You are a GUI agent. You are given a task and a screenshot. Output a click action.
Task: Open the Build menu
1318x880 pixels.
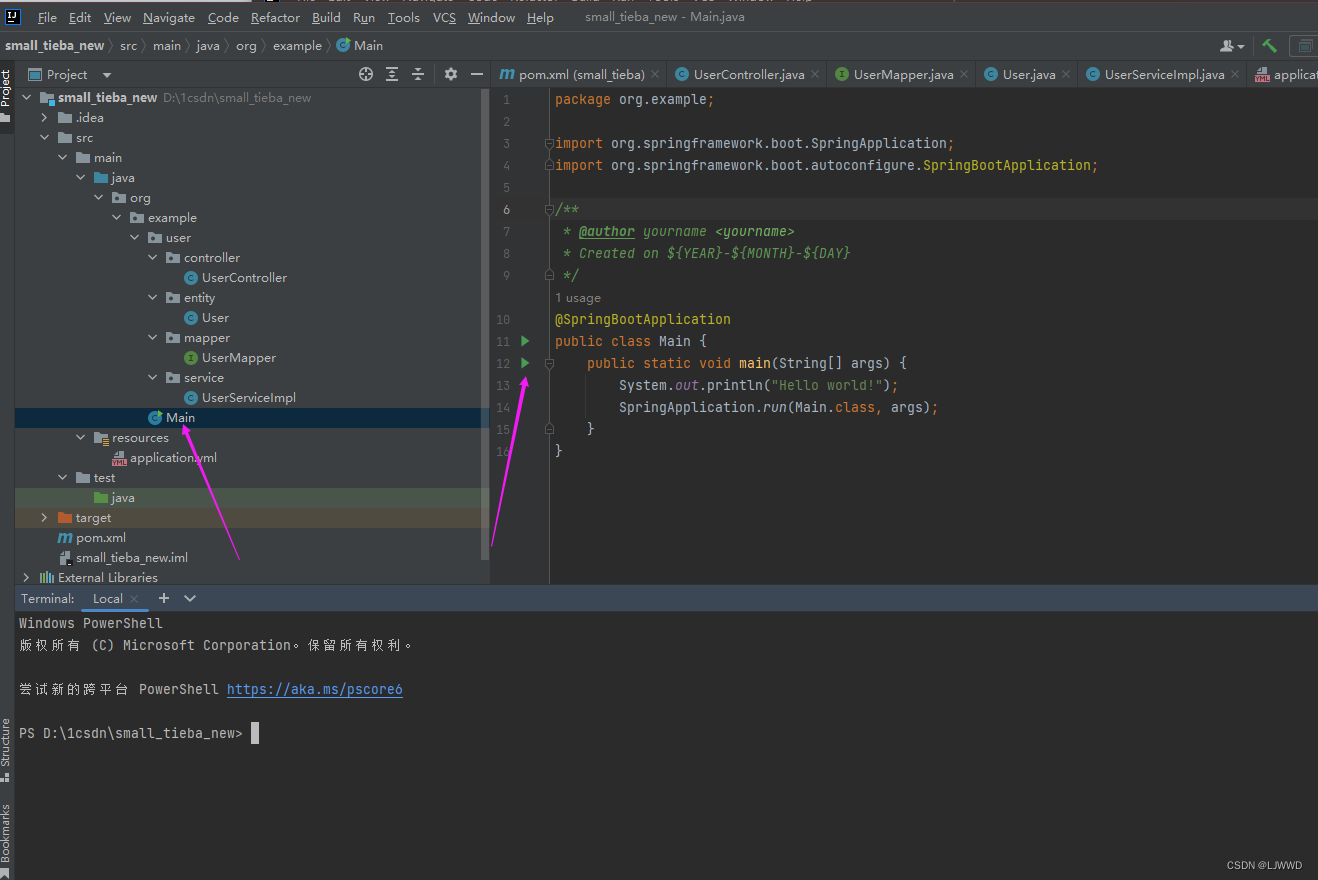(326, 18)
